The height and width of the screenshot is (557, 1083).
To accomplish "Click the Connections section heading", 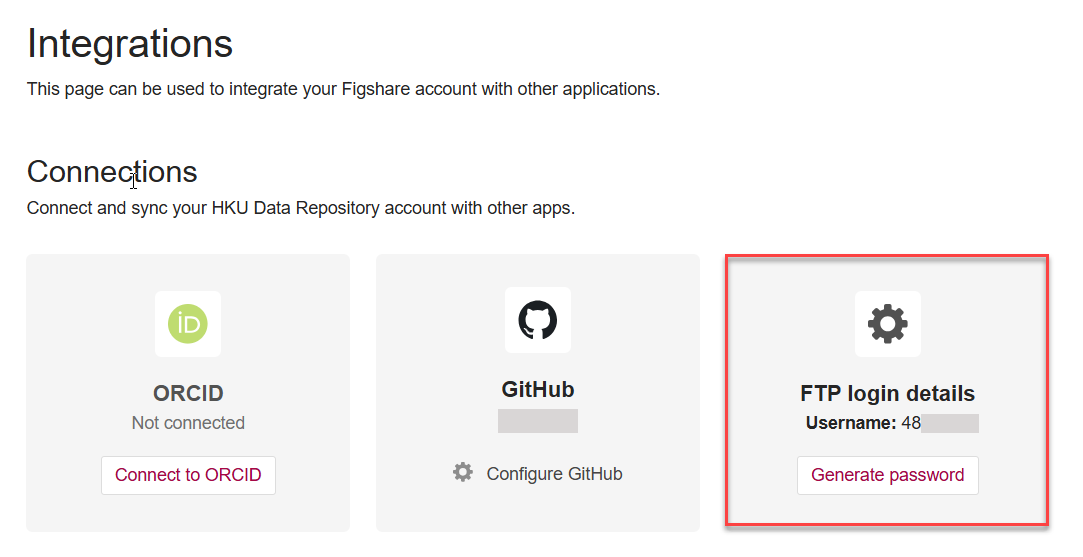I will (x=112, y=171).
